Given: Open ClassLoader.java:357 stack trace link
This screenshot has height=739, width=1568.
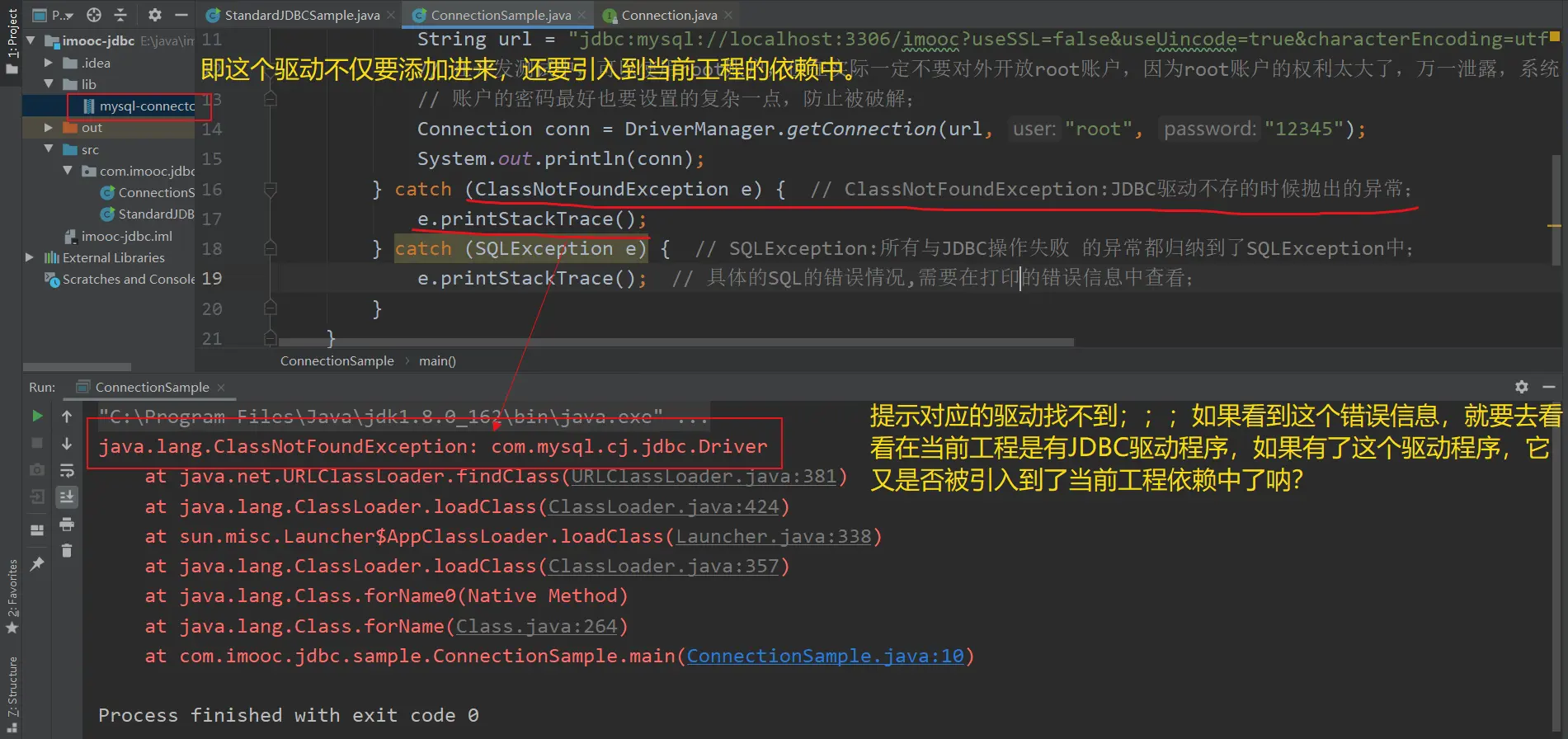Looking at the screenshot, I should (663, 566).
